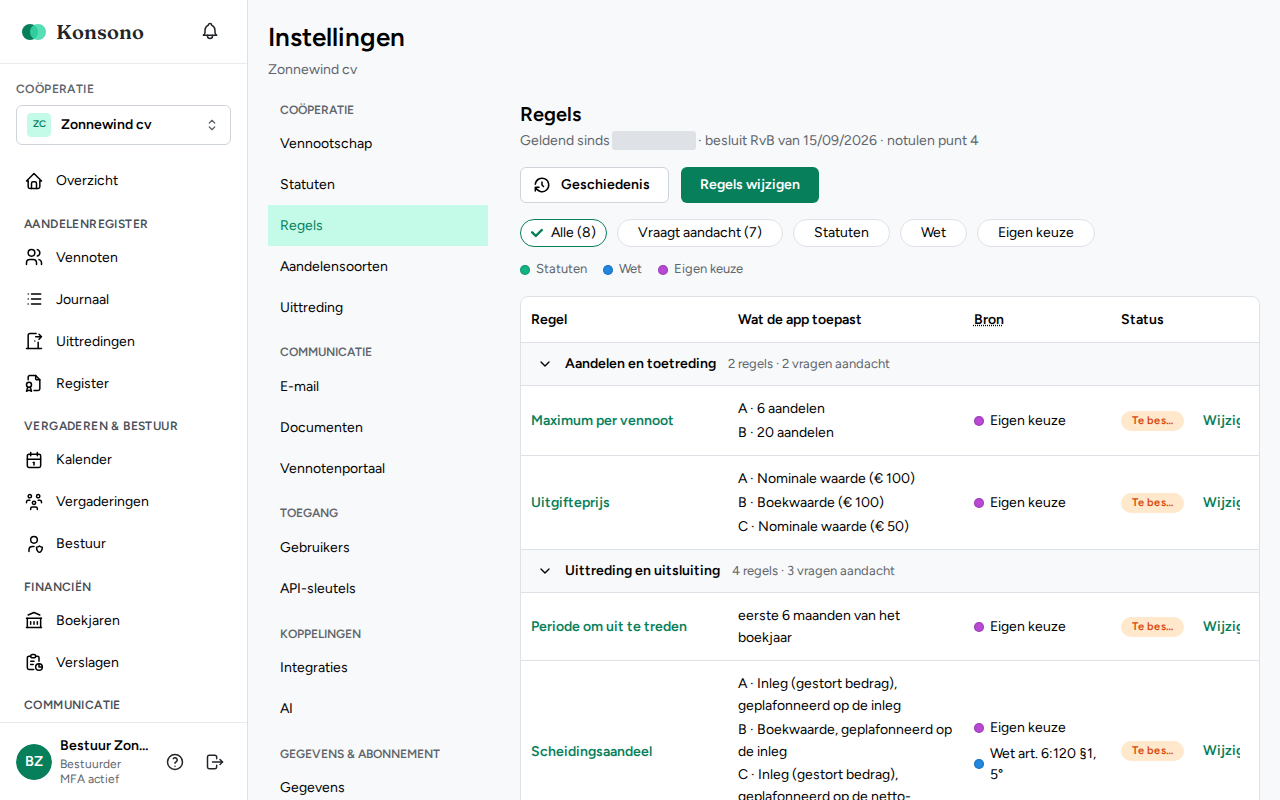1280x800 pixels.
Task: Click status badge of Uitgifteprijs row
Action: point(1152,503)
